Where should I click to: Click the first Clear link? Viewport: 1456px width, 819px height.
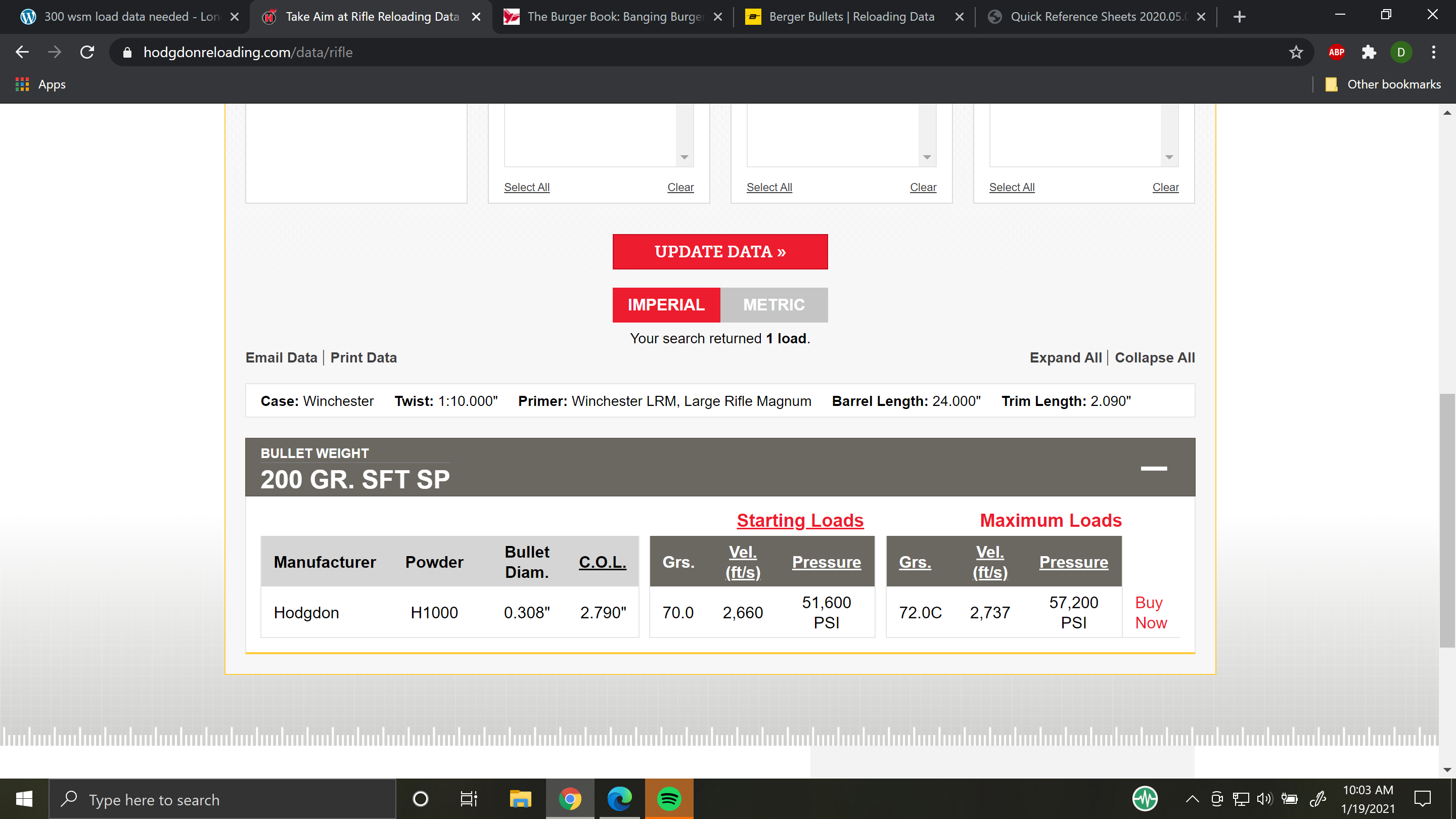(x=680, y=187)
